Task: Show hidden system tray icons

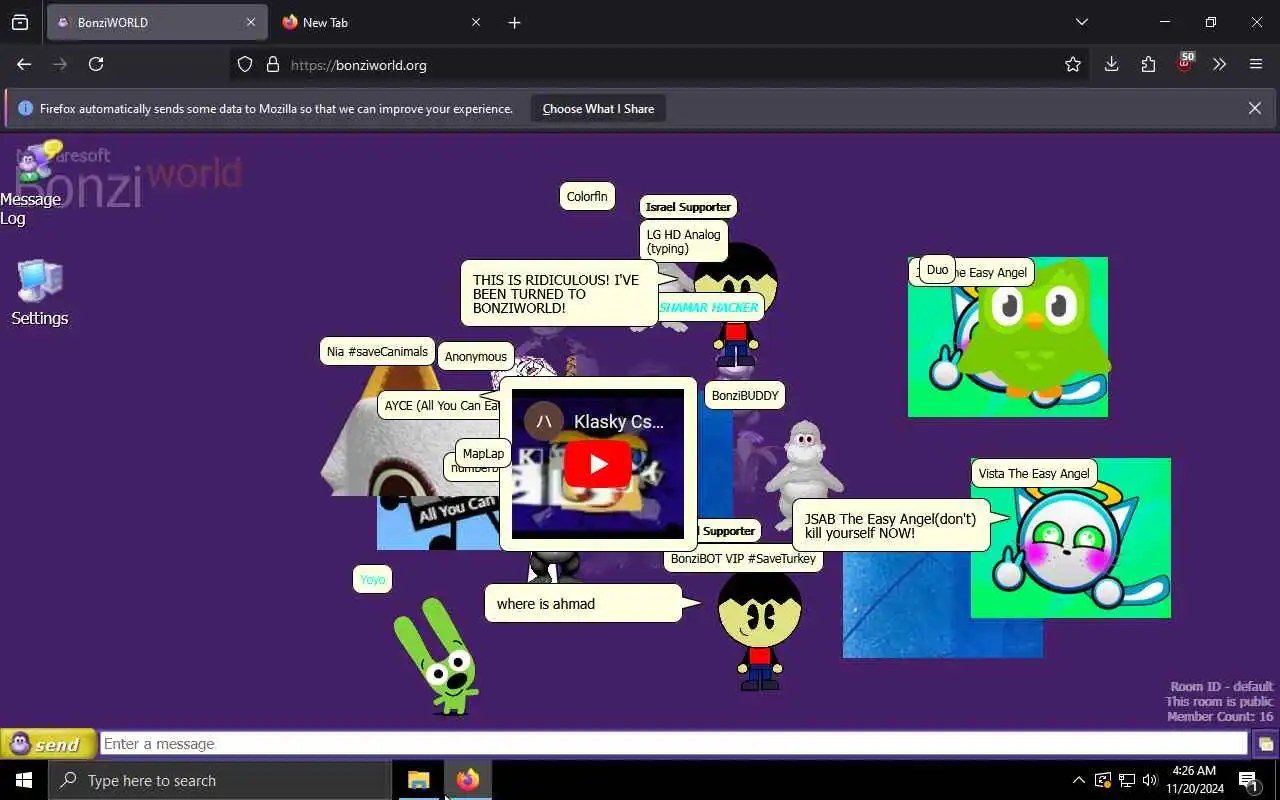Action: tap(1078, 780)
